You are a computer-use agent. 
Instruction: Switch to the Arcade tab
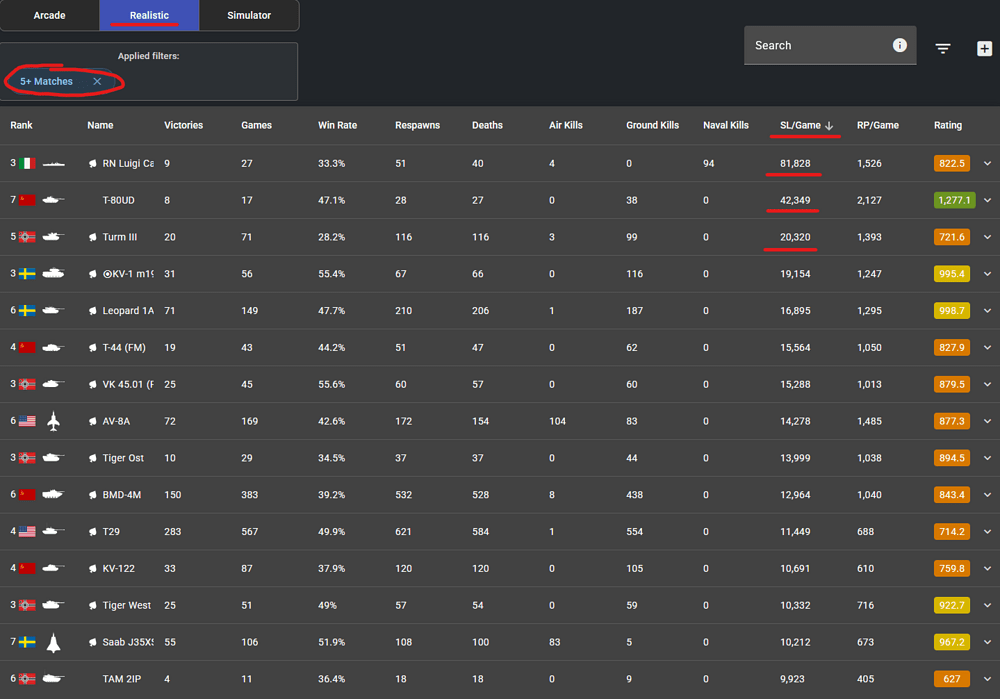(x=49, y=16)
